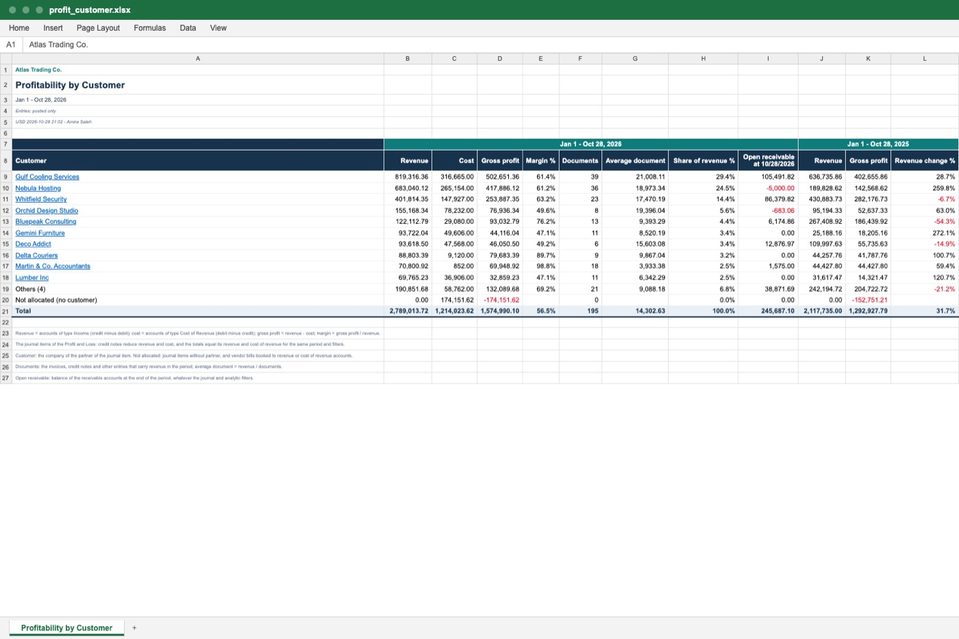Viewport: 959px width, 639px height.
Task: Click the Not allocated (no customer) cell
Action: pos(198,300)
